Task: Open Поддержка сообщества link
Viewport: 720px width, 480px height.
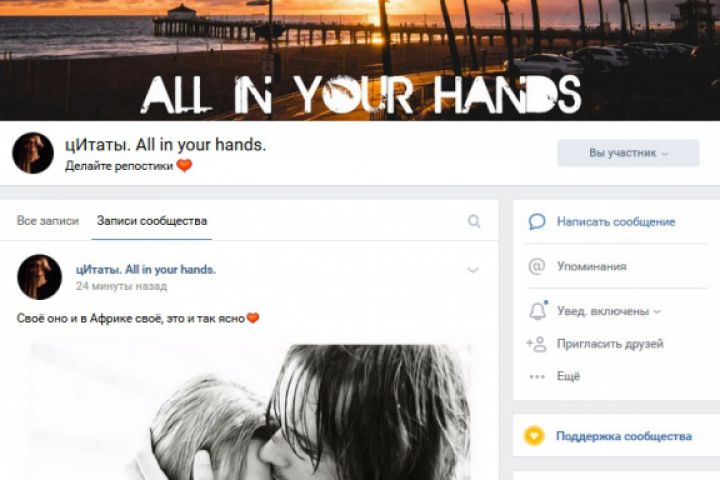Action: point(624,436)
